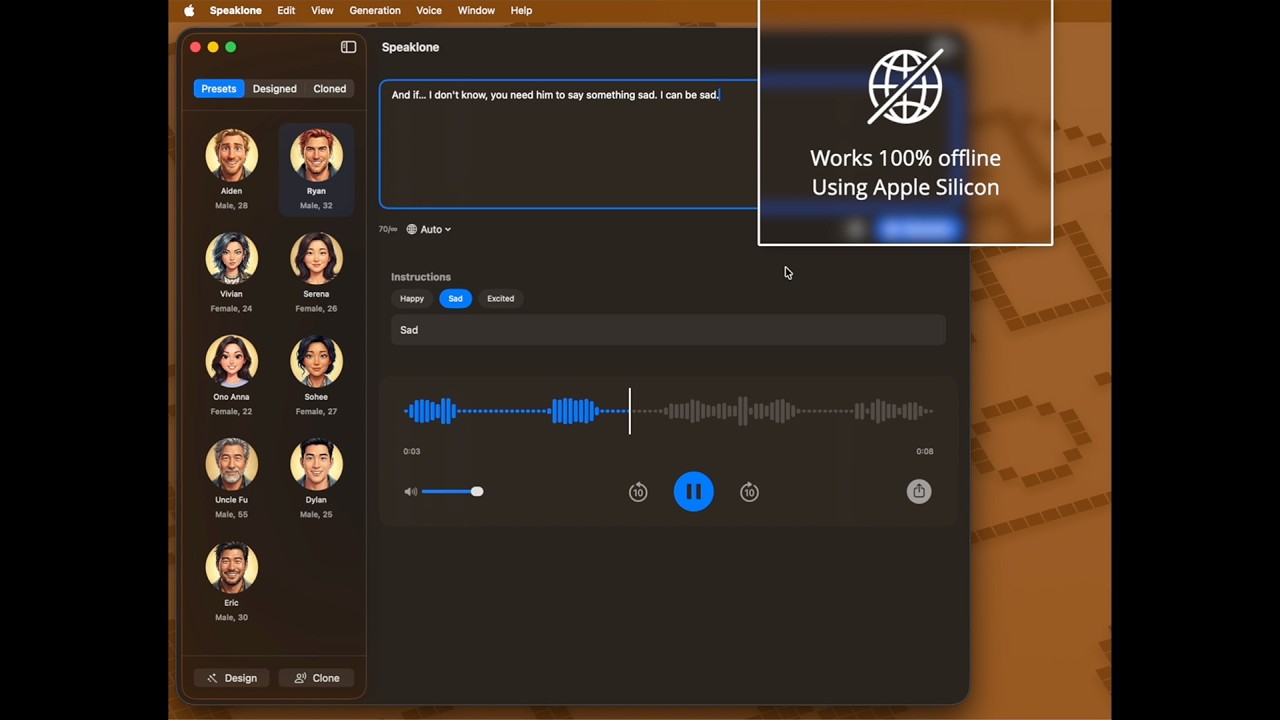Select Eric voice avatar

point(231,567)
